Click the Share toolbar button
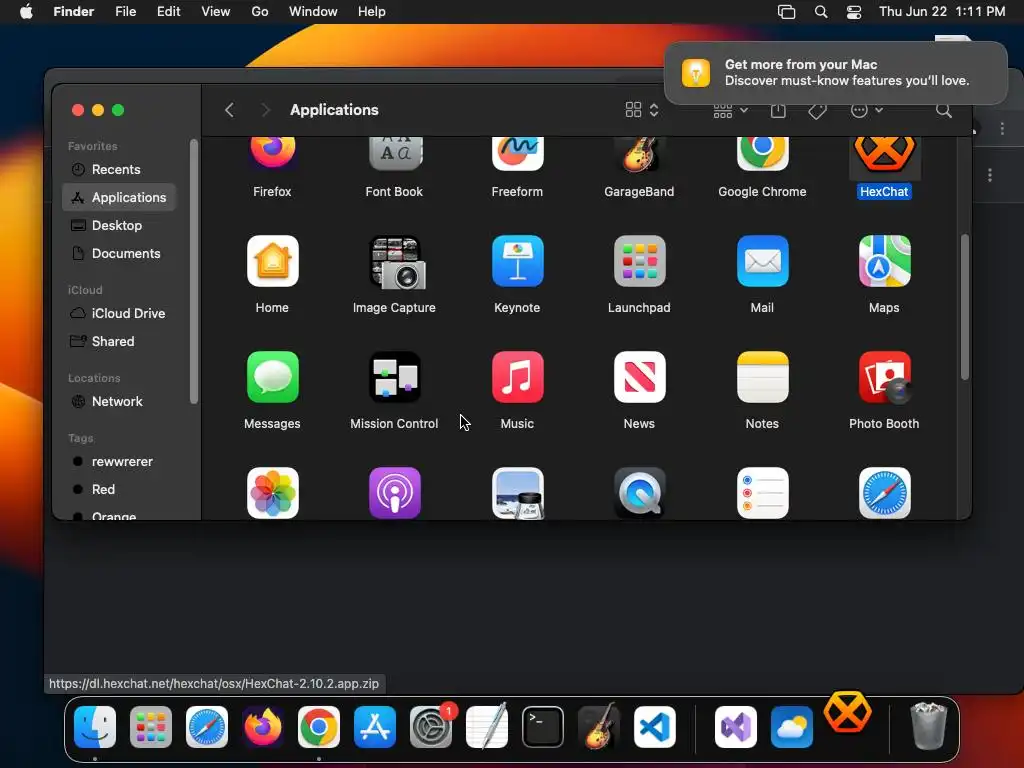 (x=778, y=110)
